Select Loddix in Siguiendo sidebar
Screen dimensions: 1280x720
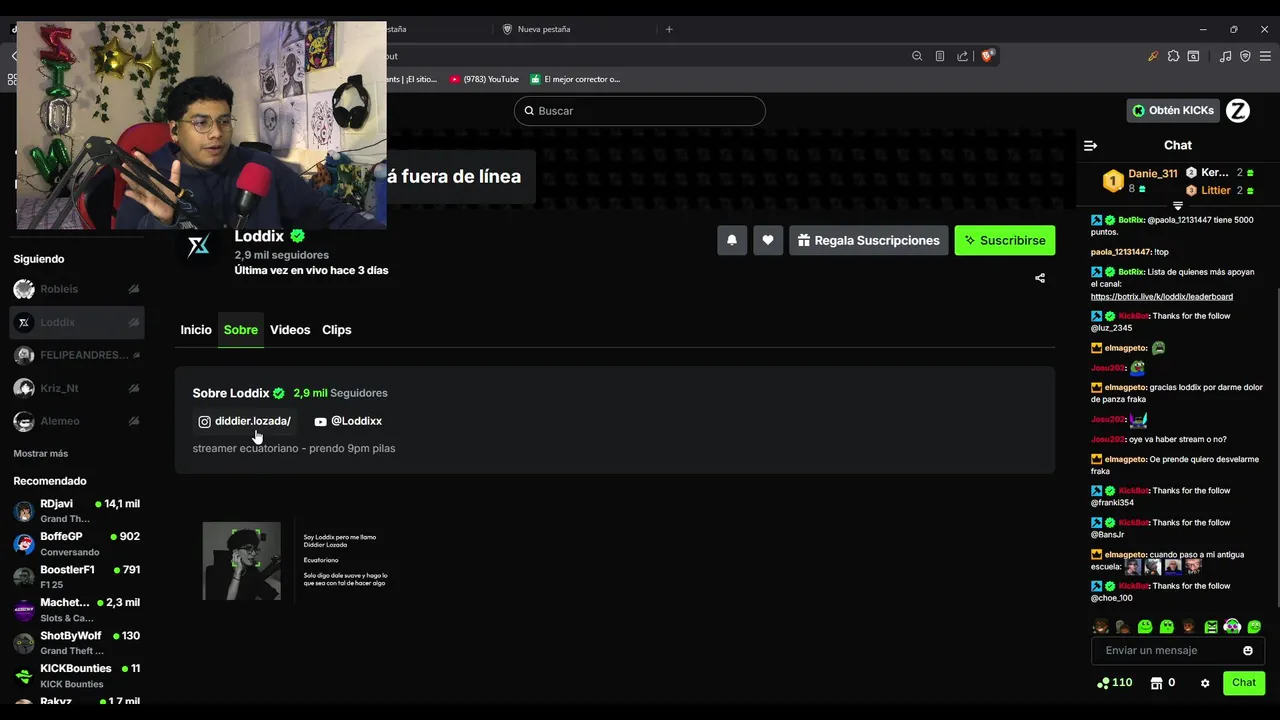77,322
